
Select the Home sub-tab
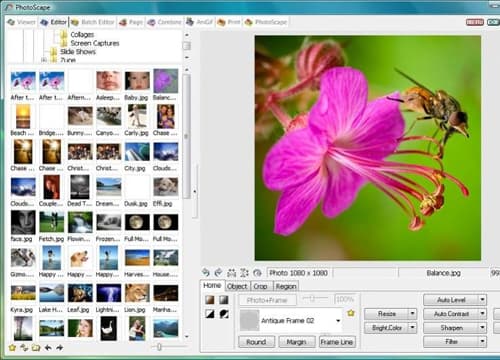(212, 286)
